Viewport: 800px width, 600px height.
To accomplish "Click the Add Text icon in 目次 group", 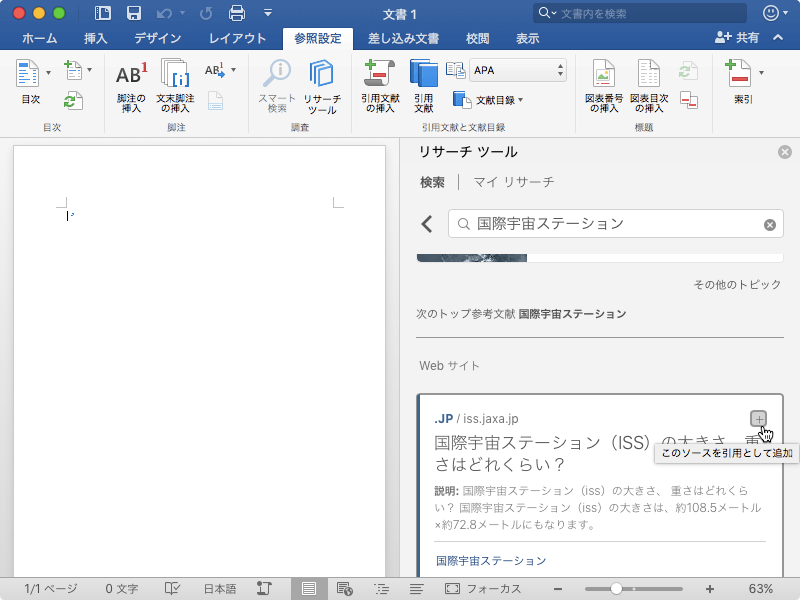I will pyautogui.click(x=73, y=70).
